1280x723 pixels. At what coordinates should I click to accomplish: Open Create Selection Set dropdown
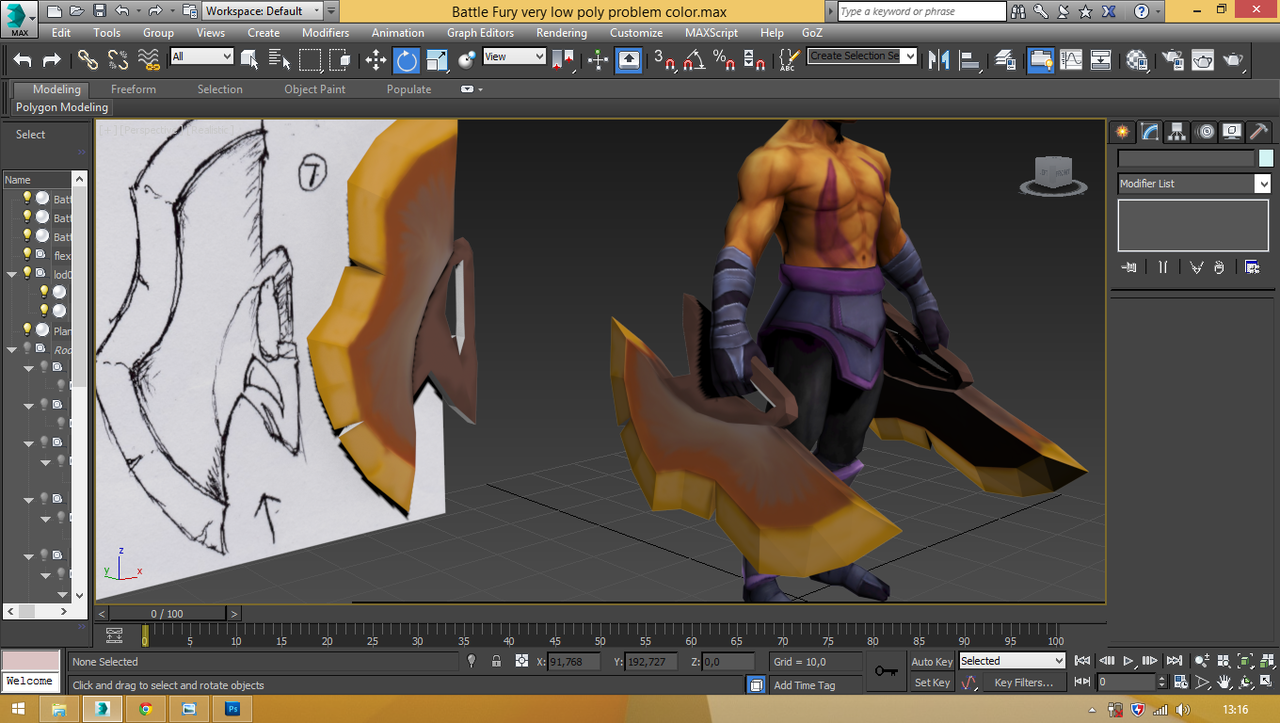[x=862, y=56]
